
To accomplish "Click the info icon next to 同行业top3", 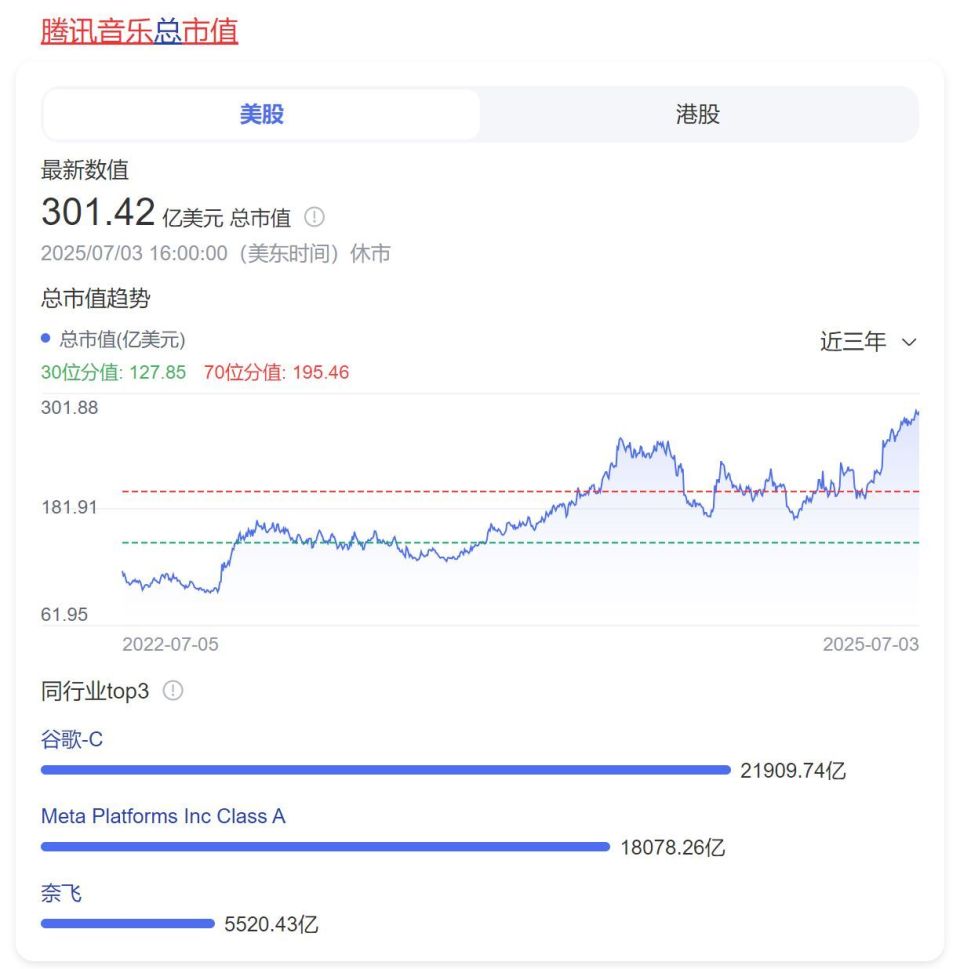I will click(x=173, y=691).
